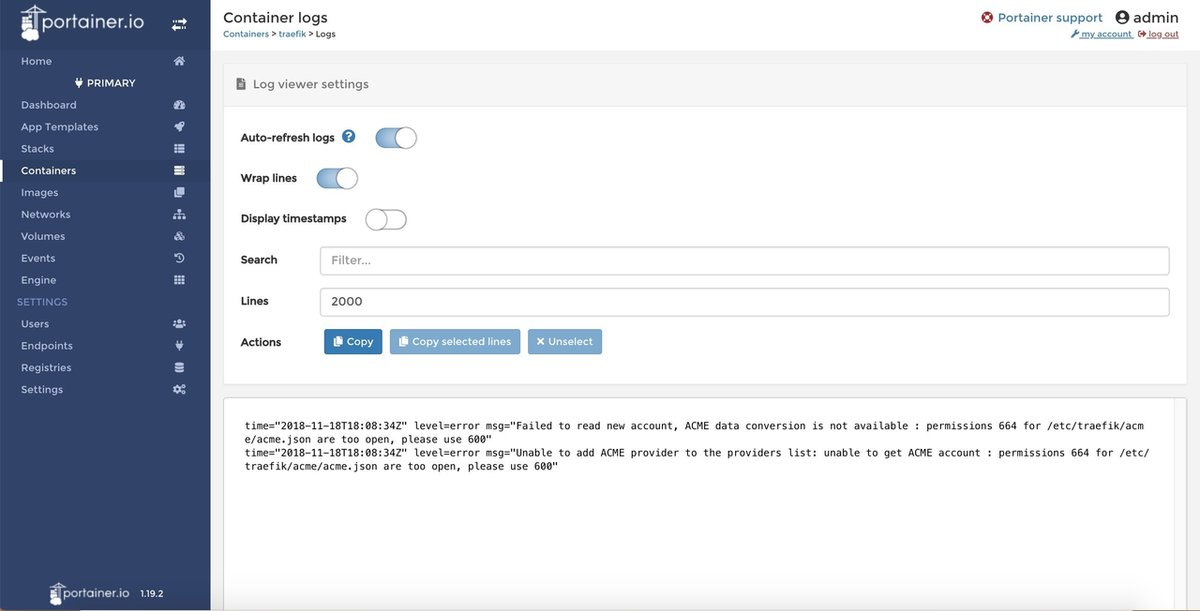
Task: Click the Registries database icon
Action: click(179, 368)
